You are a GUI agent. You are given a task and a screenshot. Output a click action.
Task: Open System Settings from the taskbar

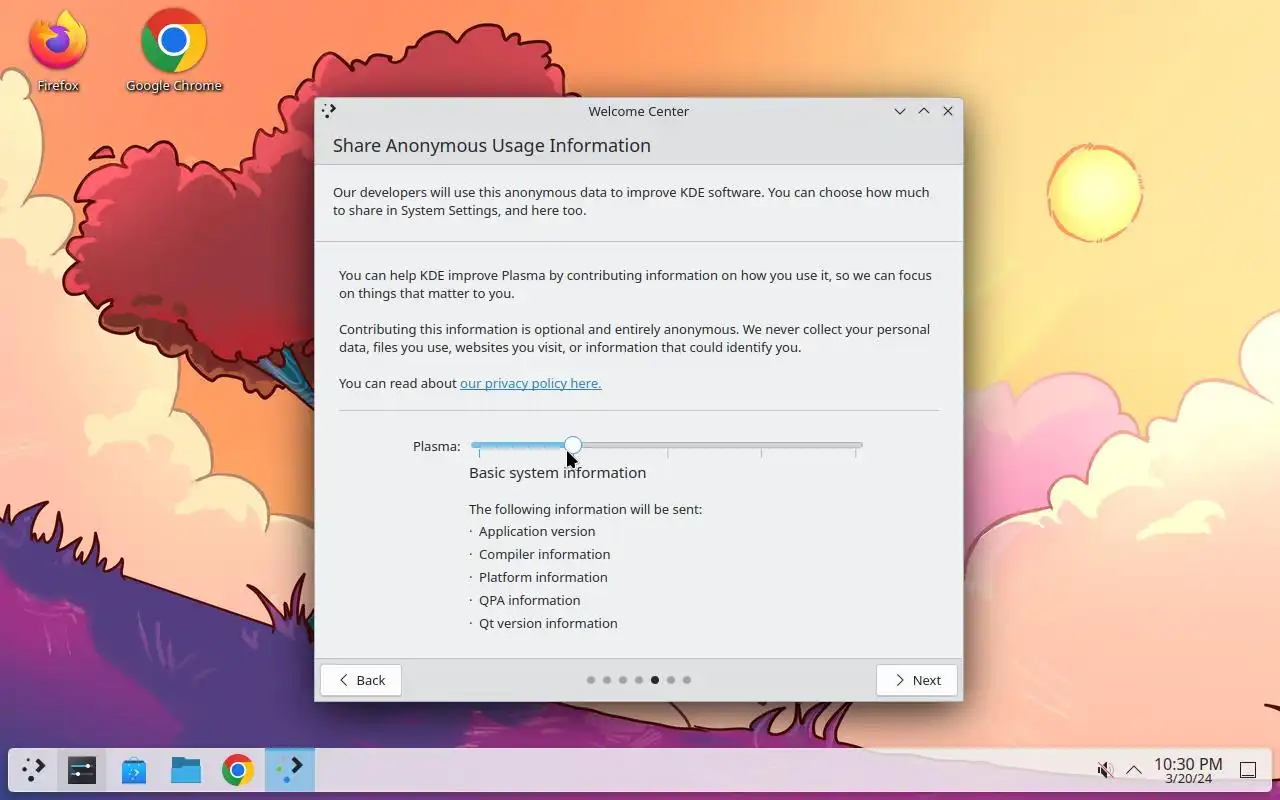pos(82,770)
